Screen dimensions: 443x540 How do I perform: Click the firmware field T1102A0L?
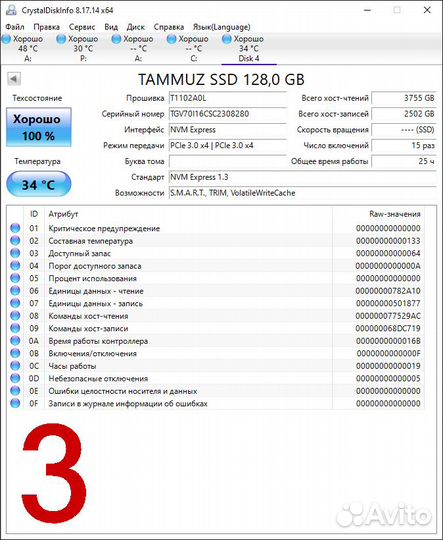(228, 98)
